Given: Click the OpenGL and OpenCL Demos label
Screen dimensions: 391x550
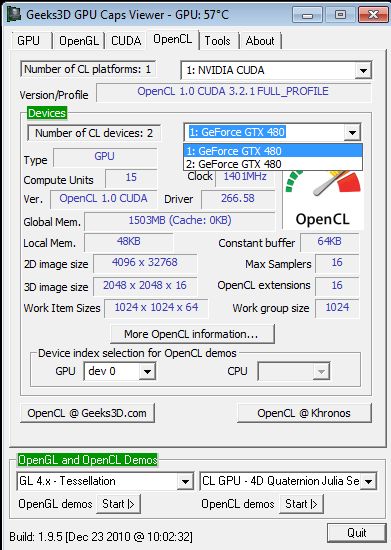Looking at the screenshot, I should point(88,460).
